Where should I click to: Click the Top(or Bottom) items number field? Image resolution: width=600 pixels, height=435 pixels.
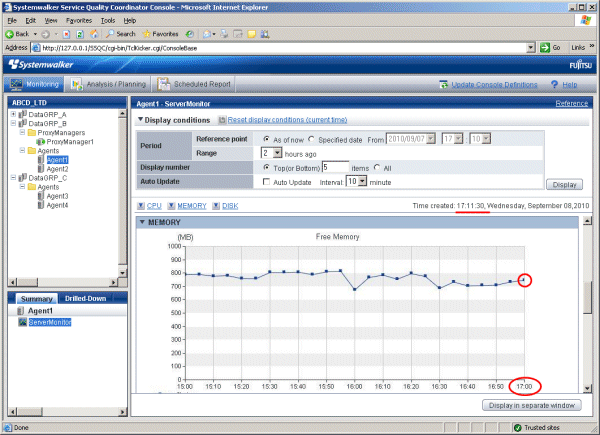(x=336, y=167)
